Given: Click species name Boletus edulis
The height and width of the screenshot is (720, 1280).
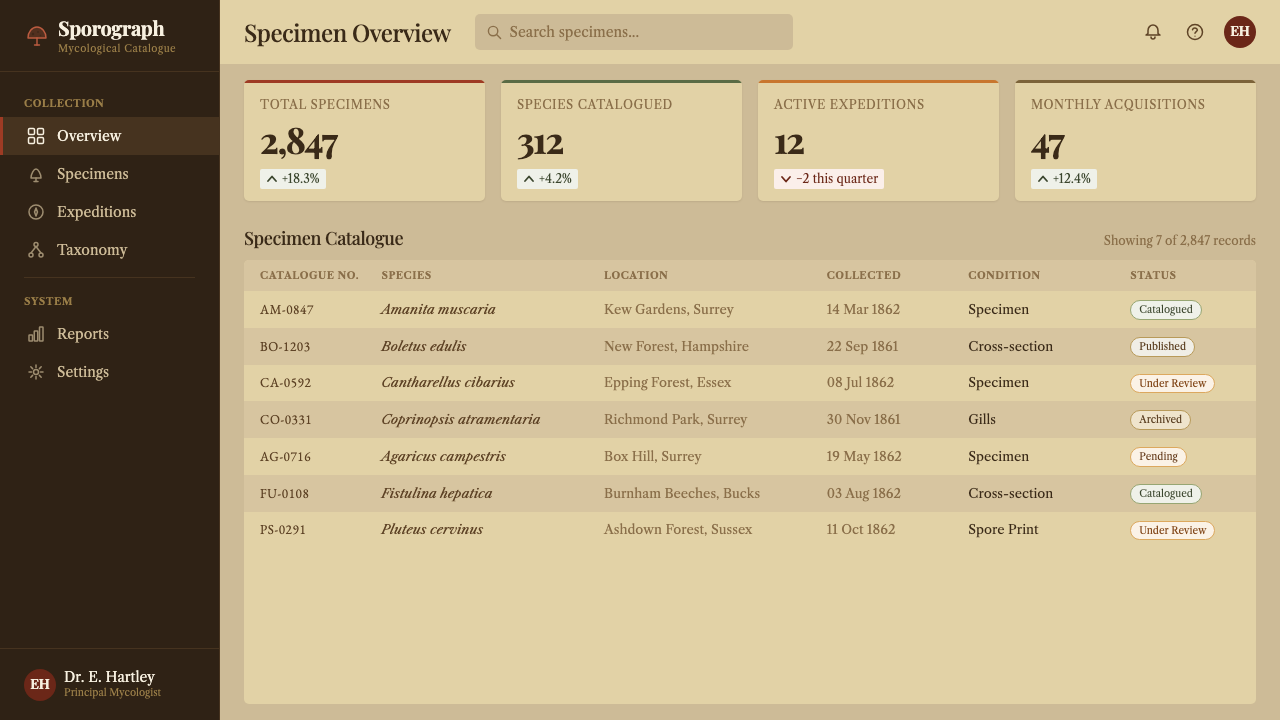Looking at the screenshot, I should pyautogui.click(x=423, y=347).
